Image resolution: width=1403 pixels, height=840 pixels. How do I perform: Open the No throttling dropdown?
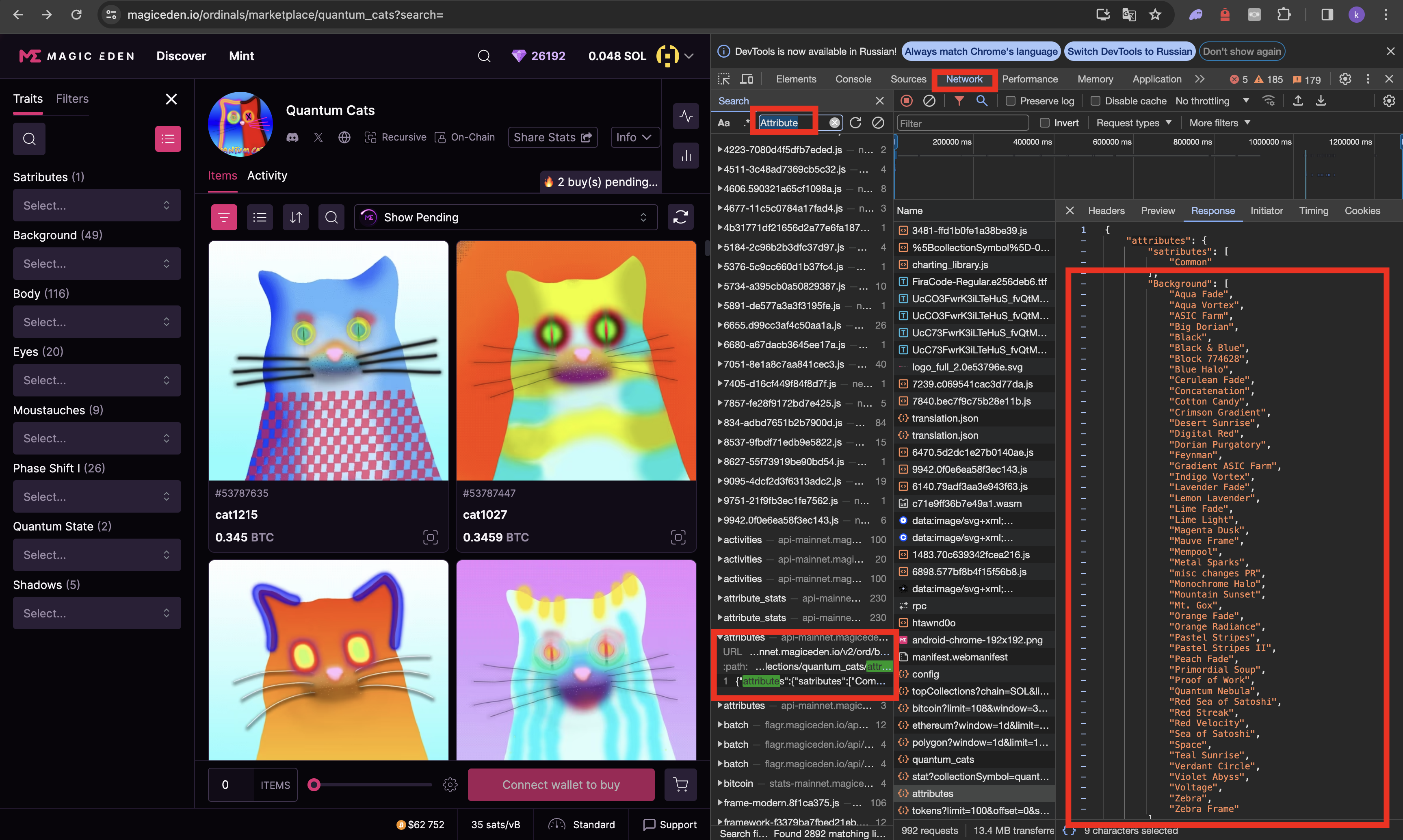click(1212, 101)
